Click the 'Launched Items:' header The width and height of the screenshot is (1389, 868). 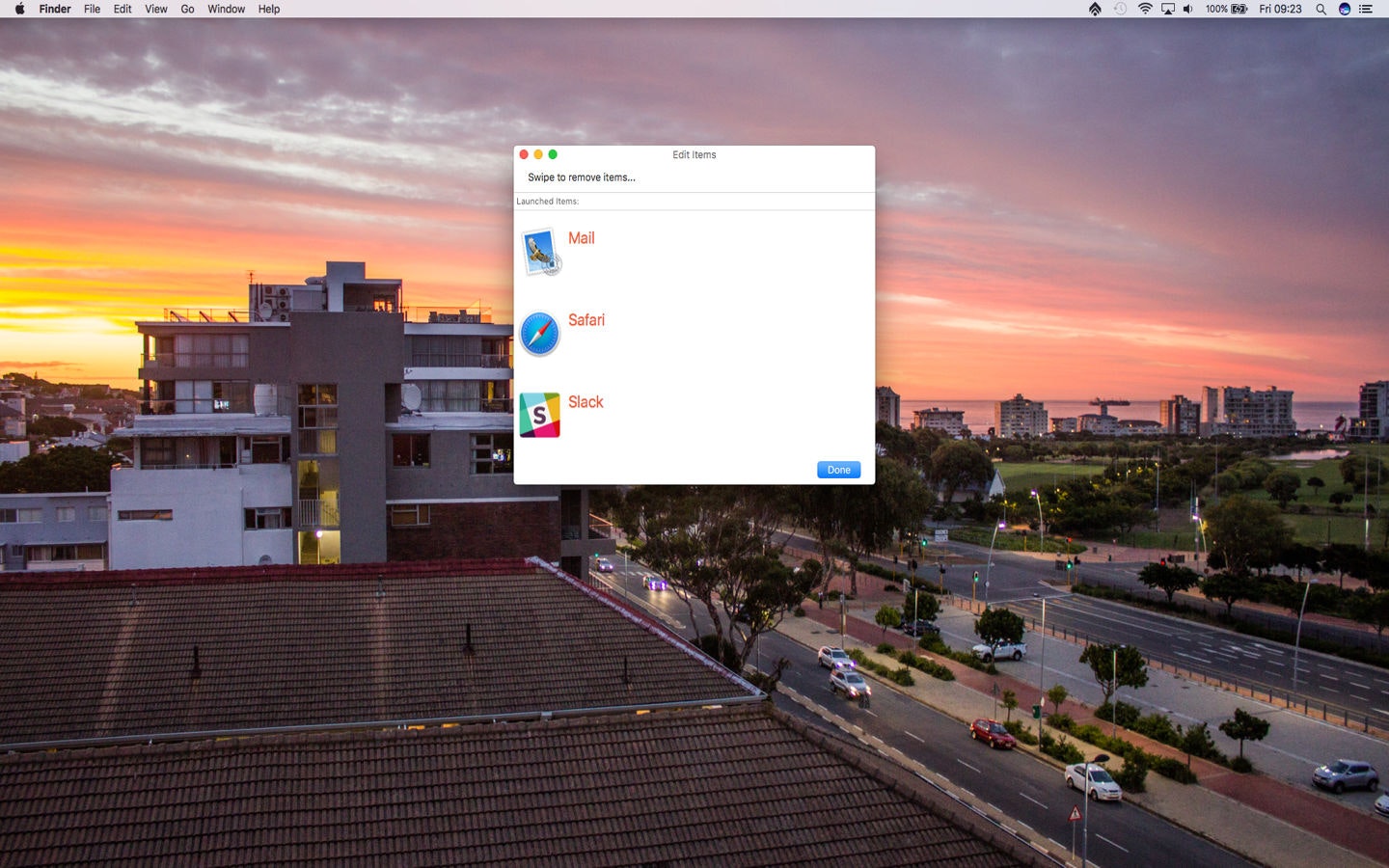click(547, 202)
